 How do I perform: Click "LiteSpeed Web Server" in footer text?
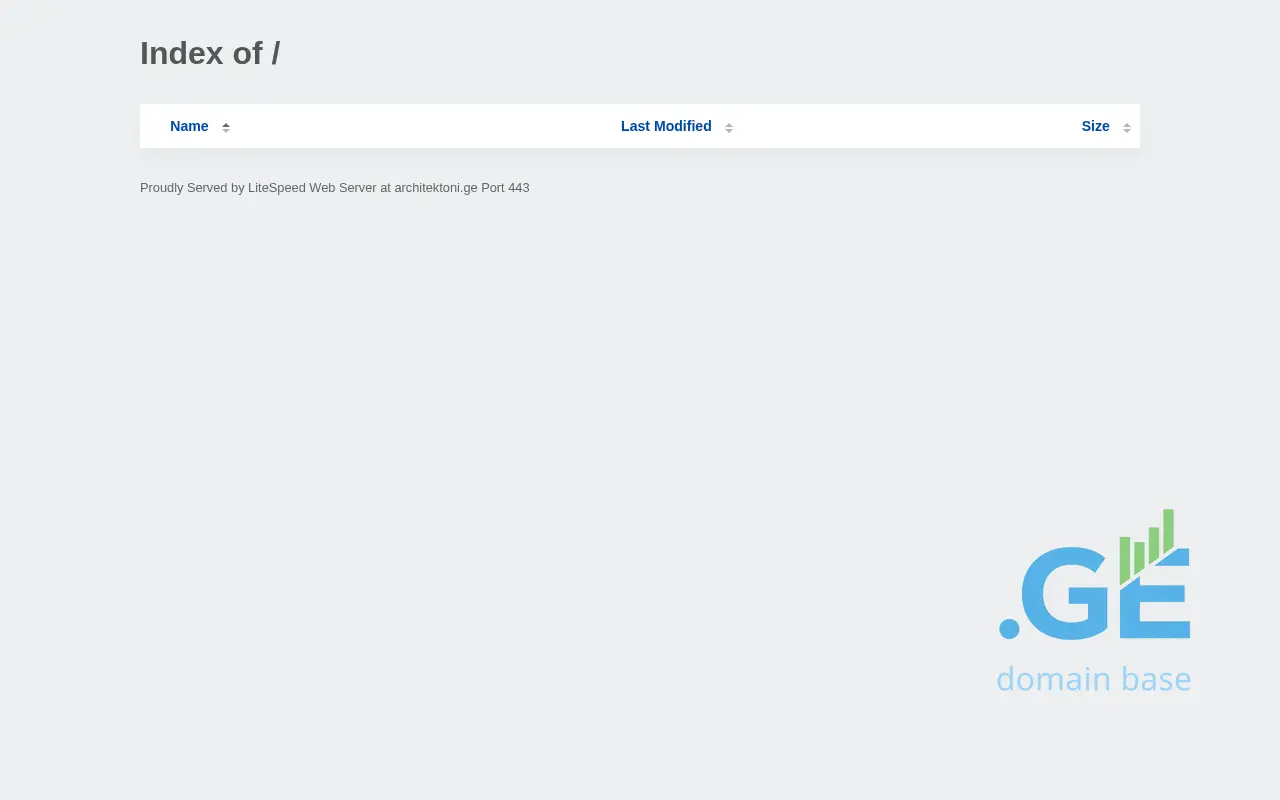point(312,187)
